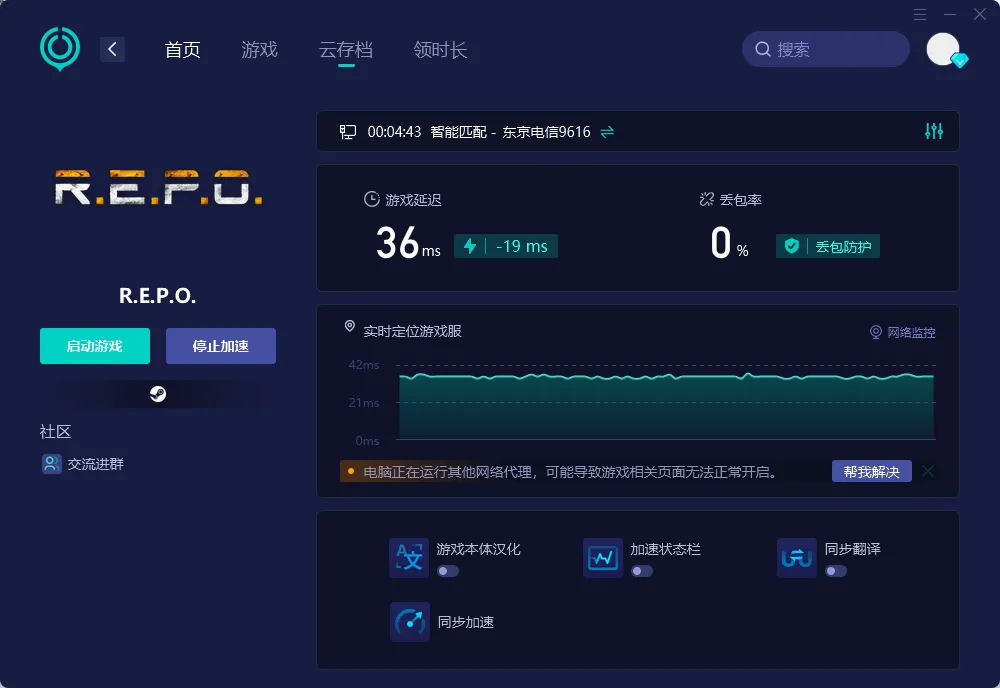Open the 首页 tab
This screenshot has width=1000, height=688.
(182, 50)
